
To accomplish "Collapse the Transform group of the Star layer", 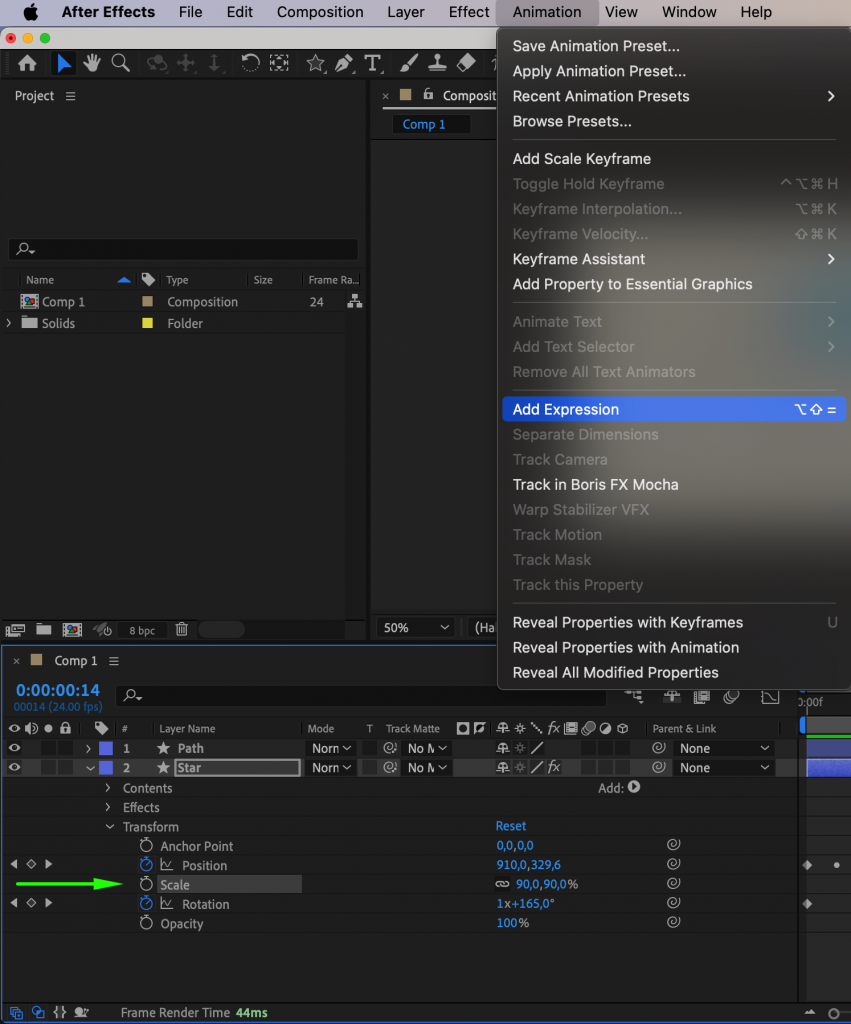I will pos(110,827).
